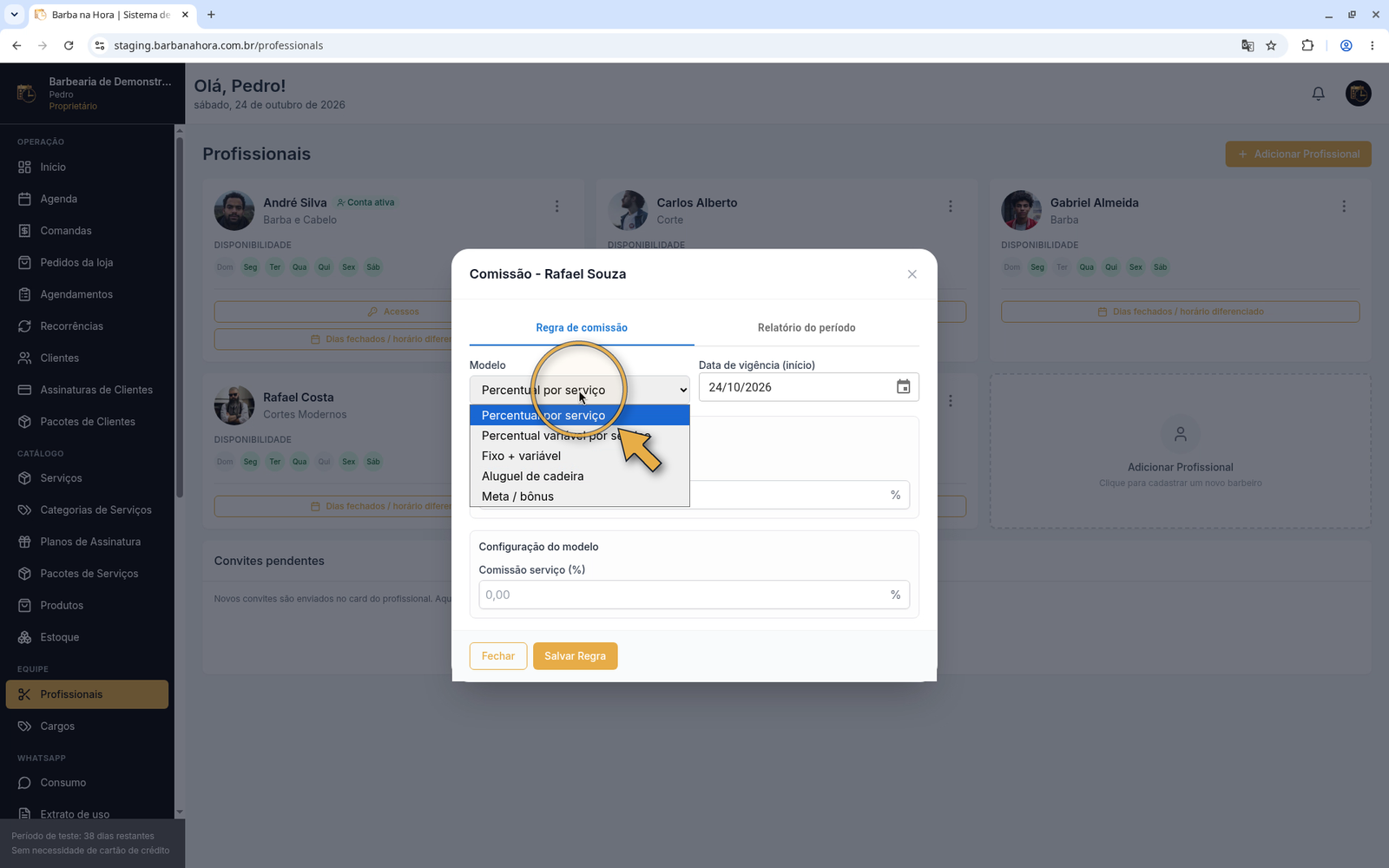Select Percentual por serviço option
Viewport: 1389px width, 868px height.
pos(580,415)
